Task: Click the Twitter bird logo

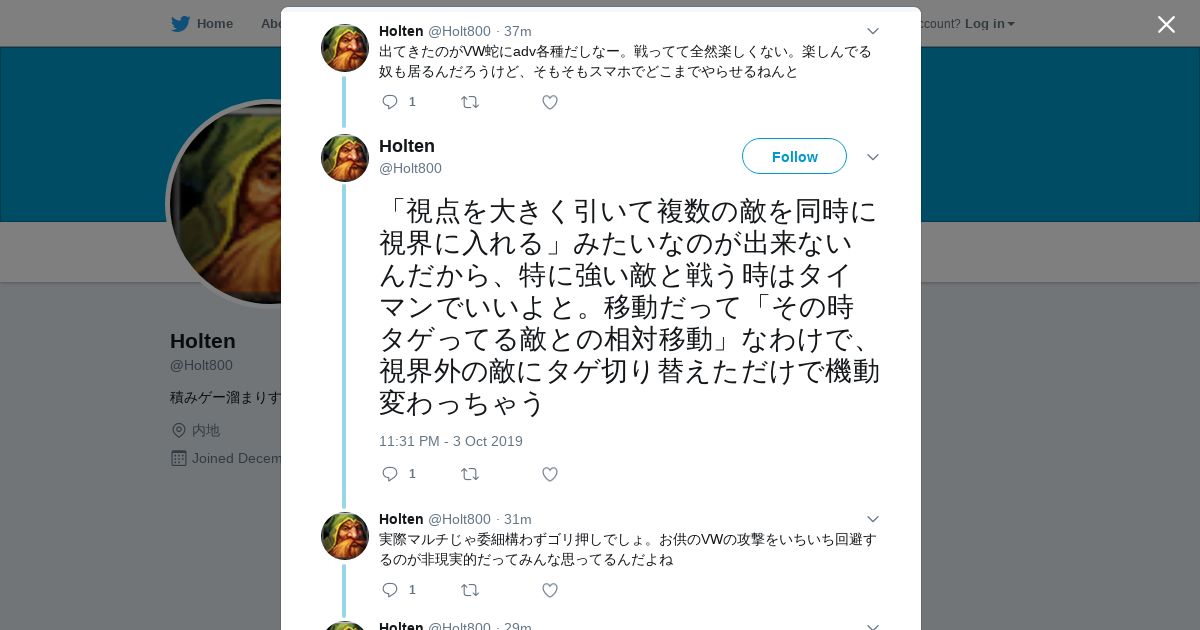Action: click(180, 23)
